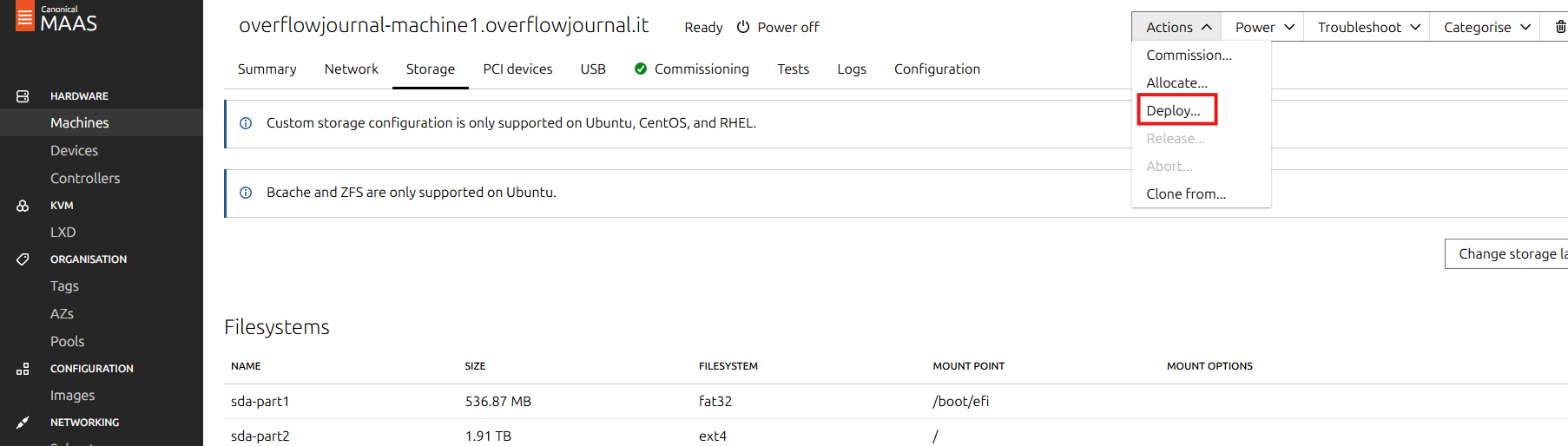Screen dimensions: 1568x446
Task: Click the Canonical MAAS logo icon
Action: (25, 16)
